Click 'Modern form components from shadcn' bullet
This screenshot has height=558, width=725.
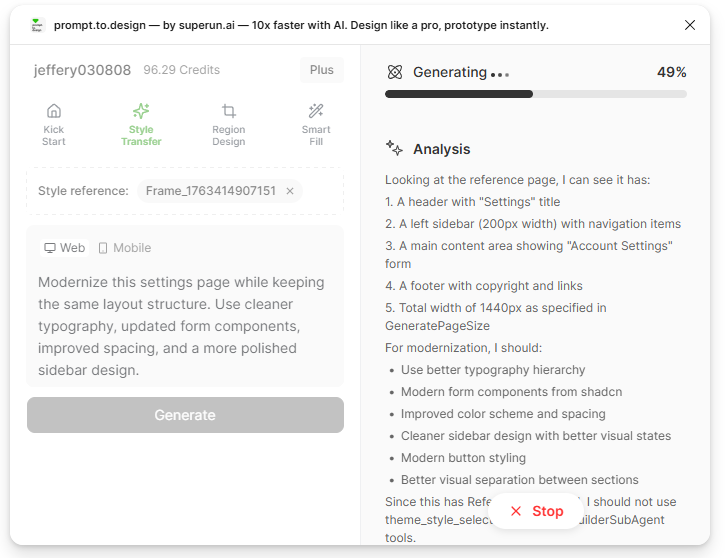(511, 392)
